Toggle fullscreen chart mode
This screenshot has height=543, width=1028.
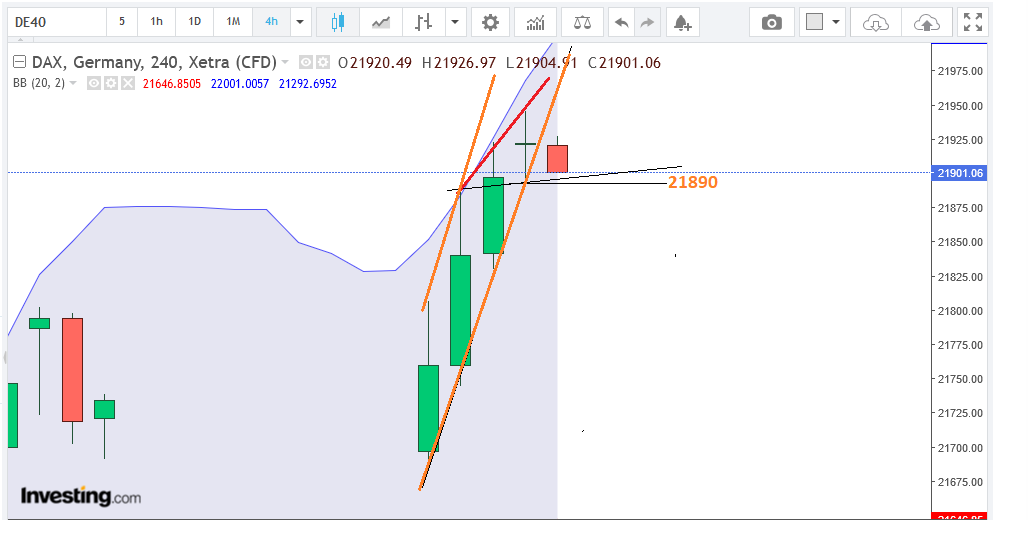[x=971, y=22]
